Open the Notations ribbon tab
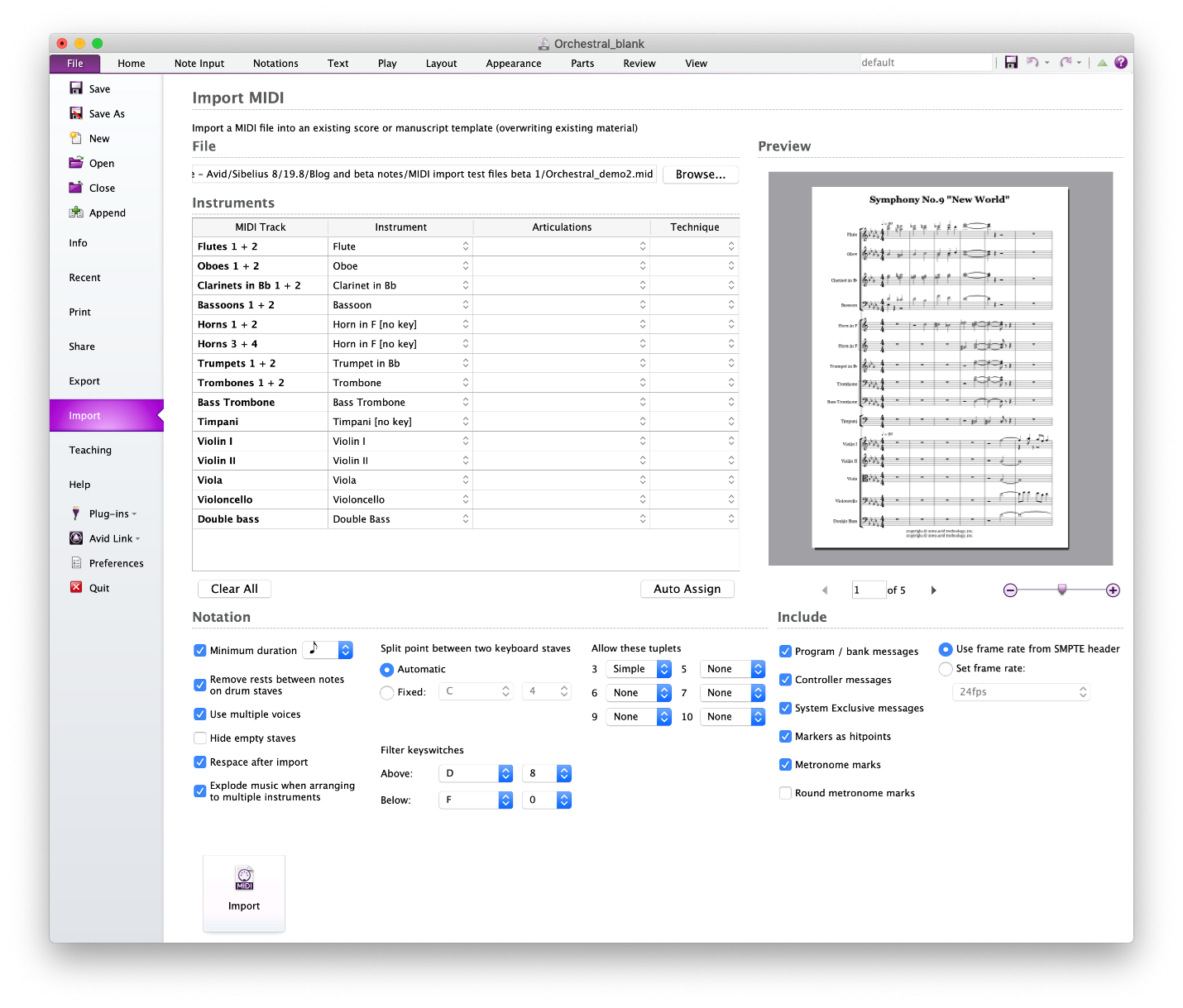Screen dimensions: 1183x1008 pos(275,63)
